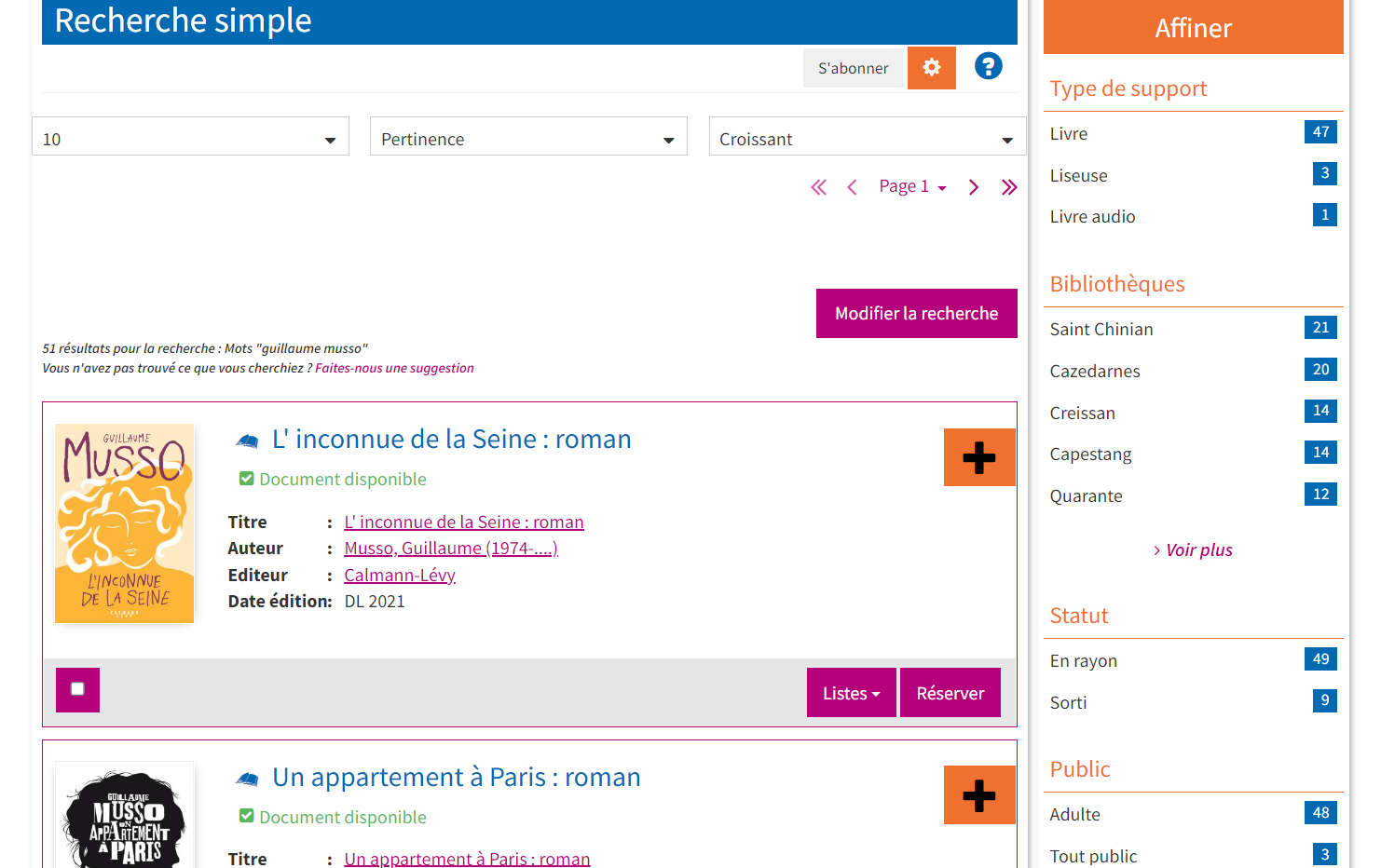This screenshot has height=868, width=1381.
Task: Click the book icon beside "L' inconnue de la Seine"
Action: (x=247, y=440)
